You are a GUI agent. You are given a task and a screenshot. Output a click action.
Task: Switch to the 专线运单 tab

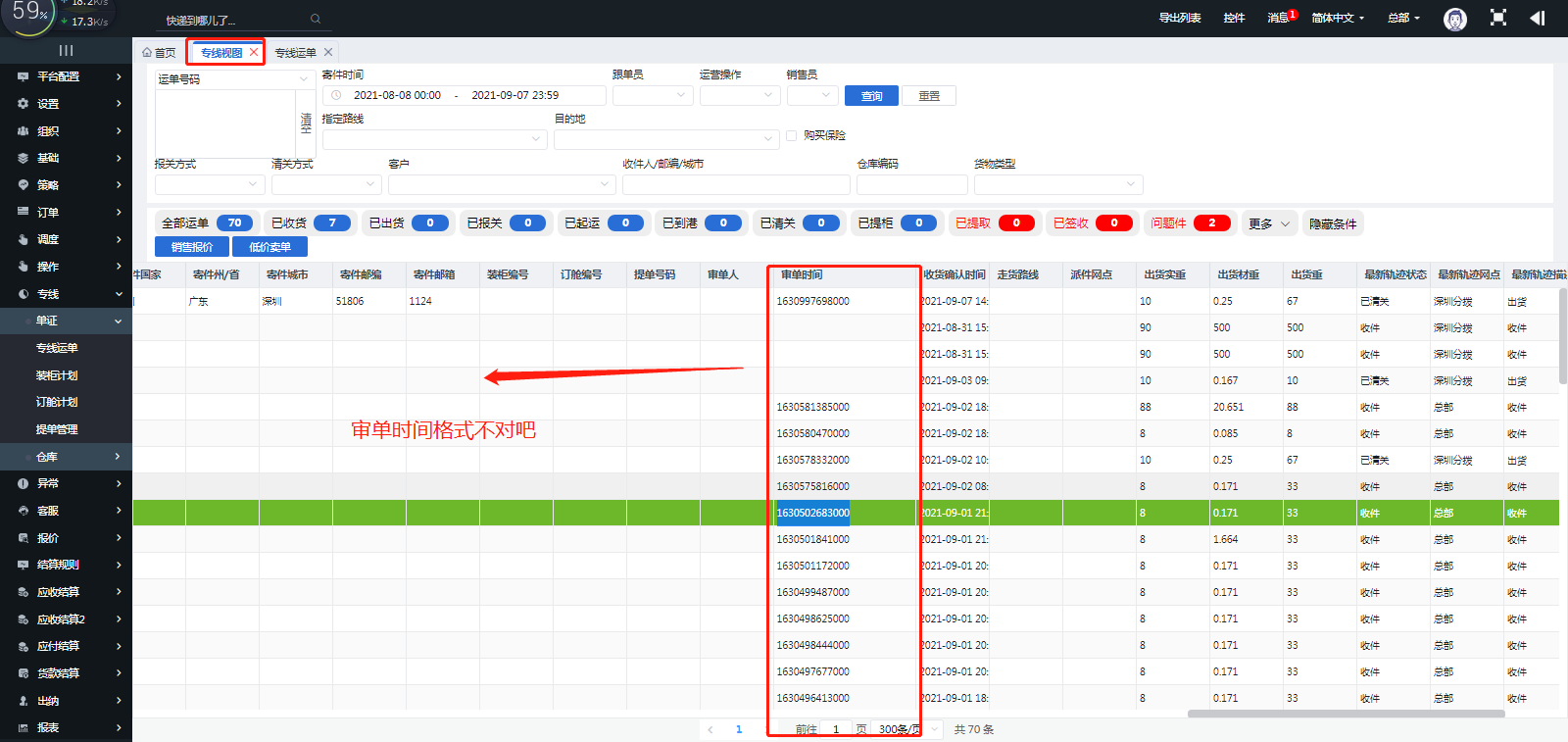[x=296, y=53]
